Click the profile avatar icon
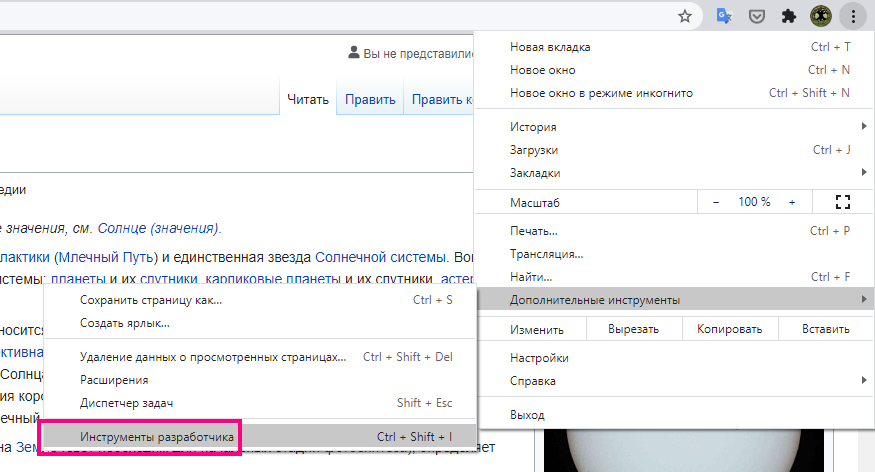875x472 pixels. pos(821,16)
